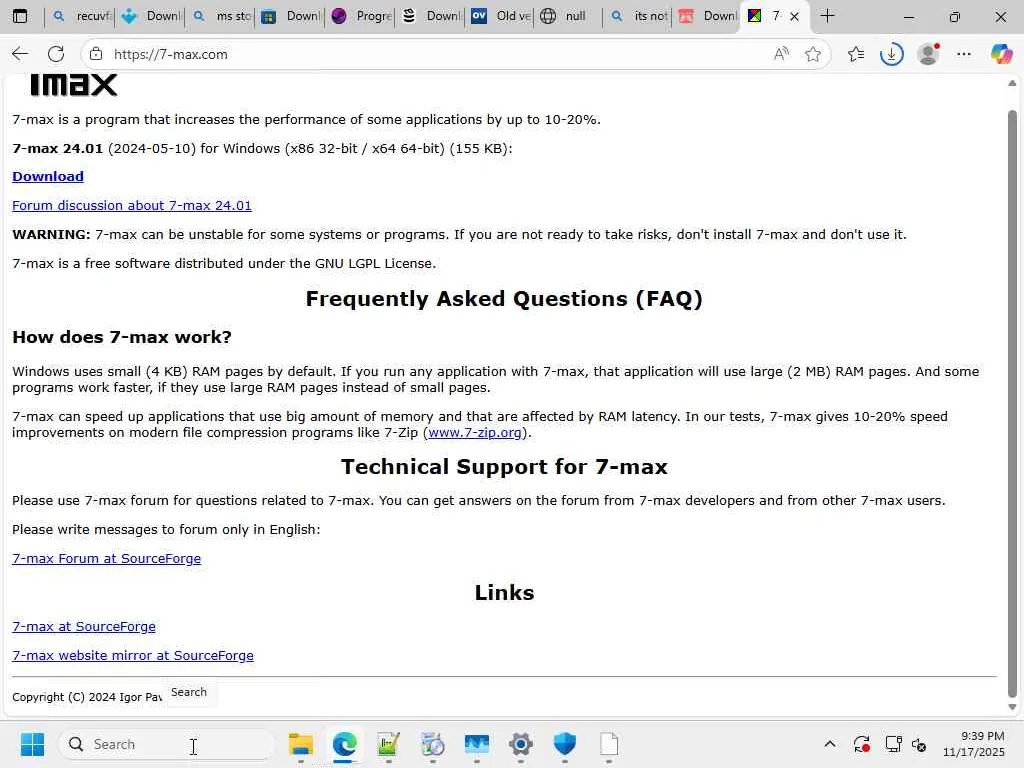
Task: Click 'Technical Support for 7-max' heading
Action: (504, 466)
